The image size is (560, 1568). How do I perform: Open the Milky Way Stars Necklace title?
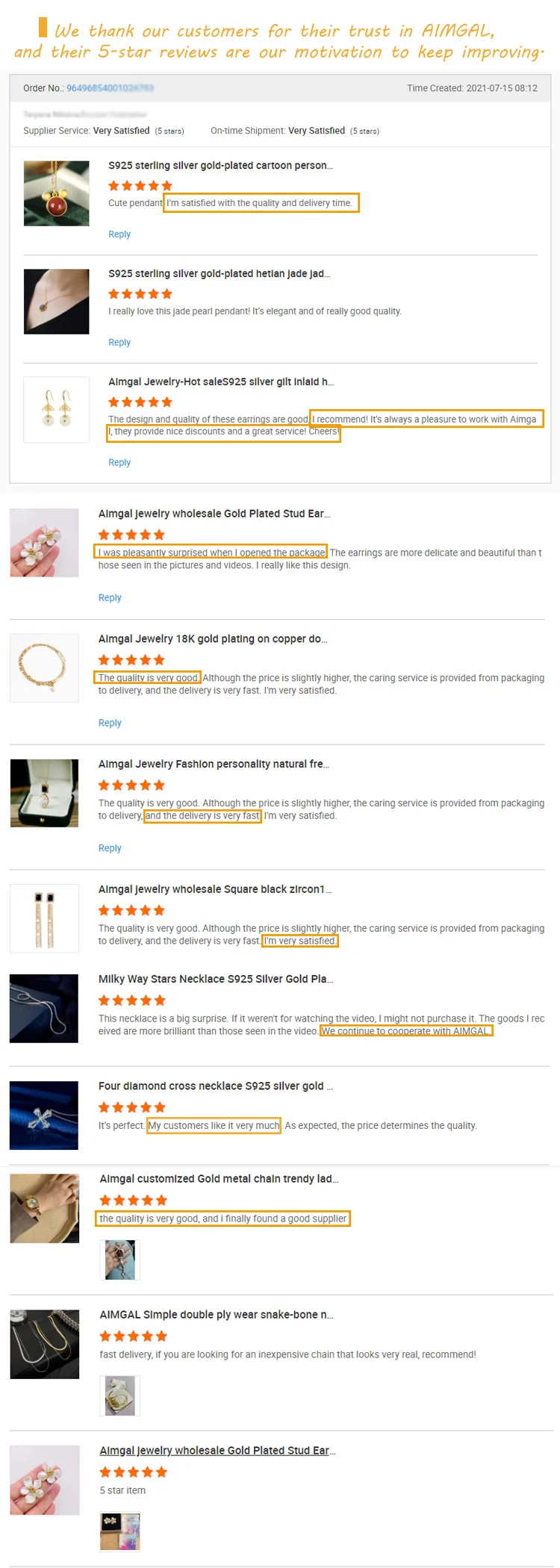[x=216, y=979]
